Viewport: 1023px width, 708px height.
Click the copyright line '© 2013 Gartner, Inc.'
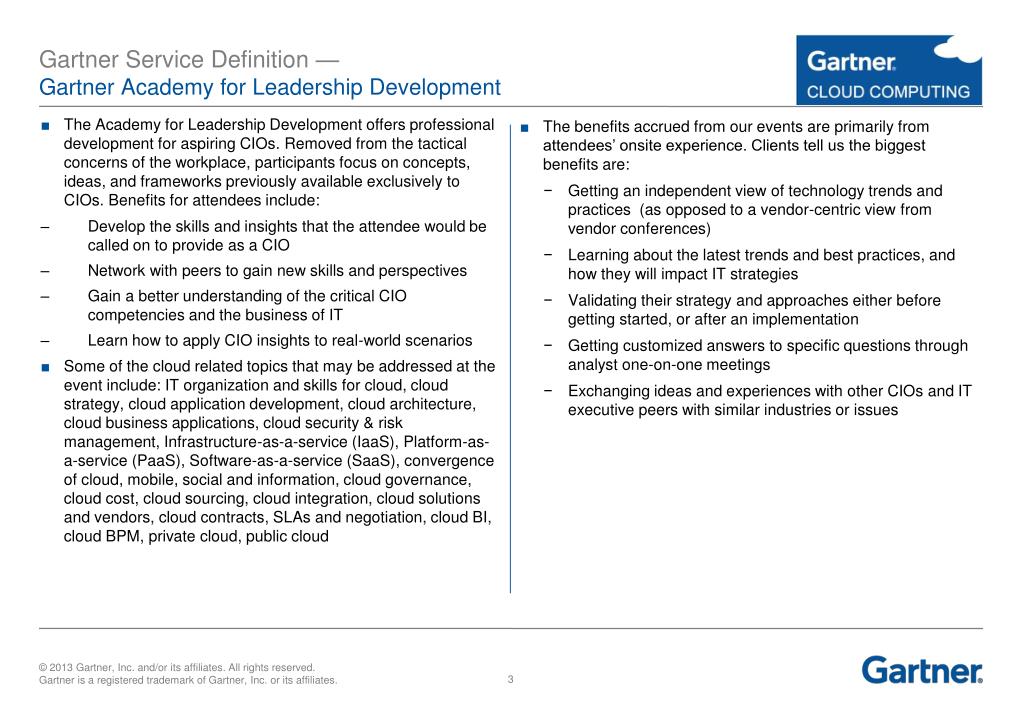click(177, 668)
